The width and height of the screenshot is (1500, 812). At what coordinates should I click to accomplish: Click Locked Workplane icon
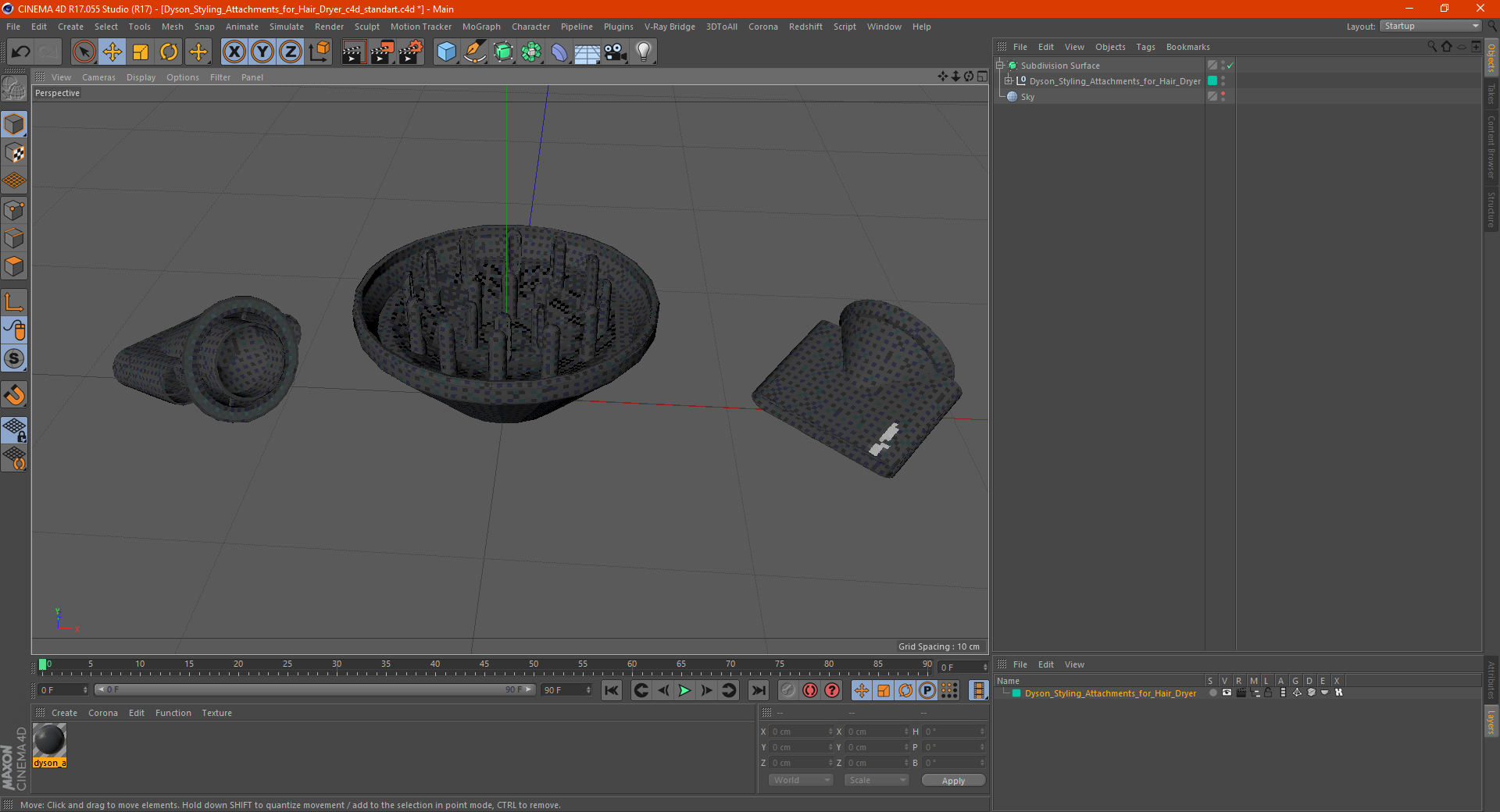click(14, 429)
